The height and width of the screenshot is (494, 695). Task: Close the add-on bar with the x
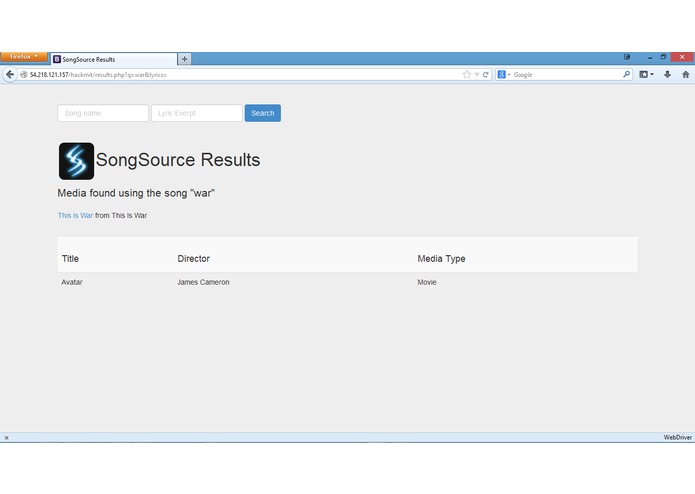tap(6, 438)
